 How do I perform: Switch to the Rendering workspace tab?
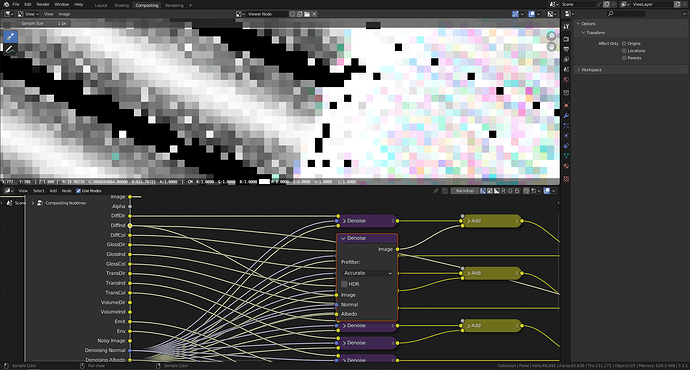tap(174, 5)
